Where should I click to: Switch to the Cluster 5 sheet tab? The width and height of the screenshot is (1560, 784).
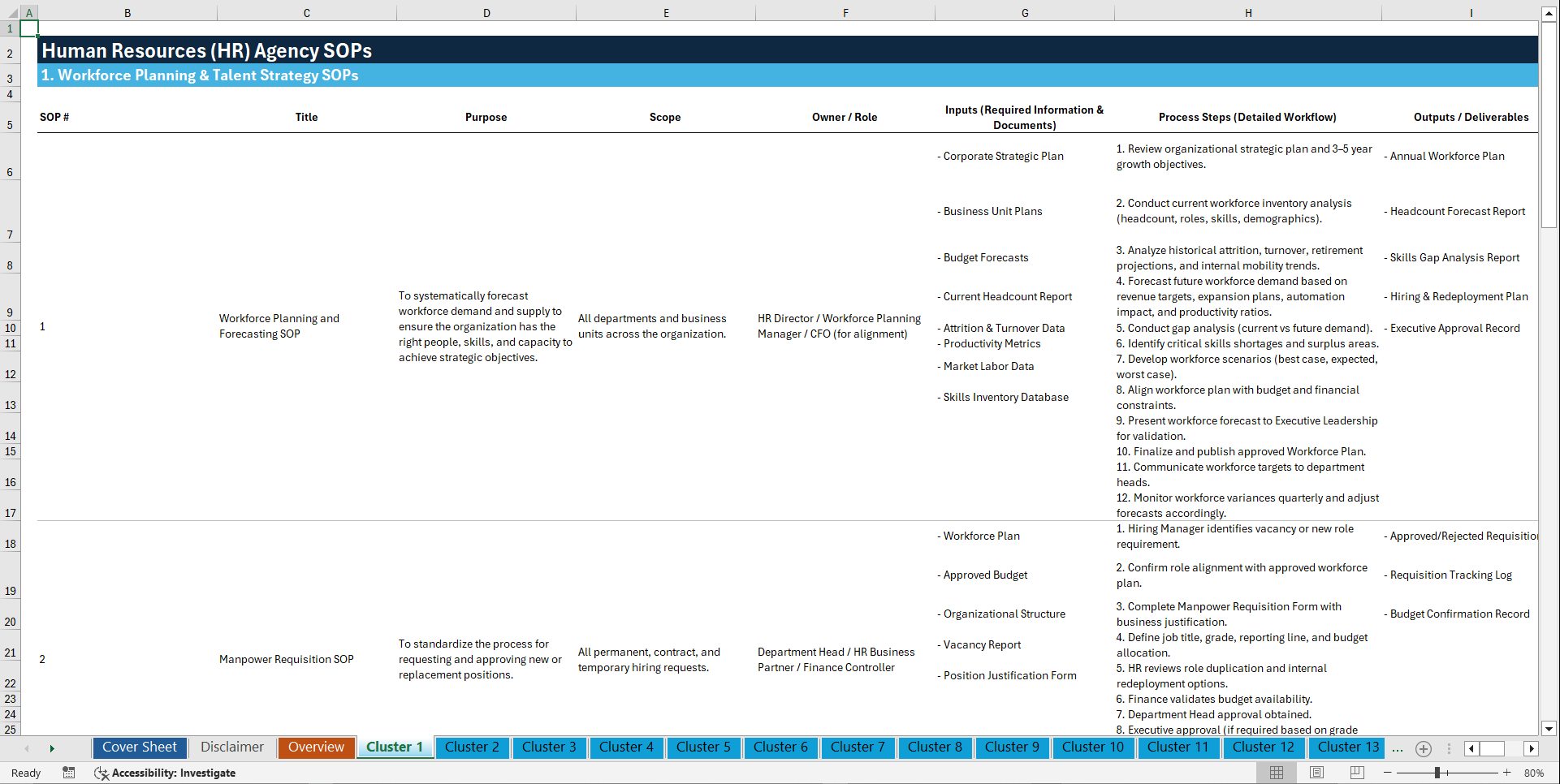coord(703,747)
